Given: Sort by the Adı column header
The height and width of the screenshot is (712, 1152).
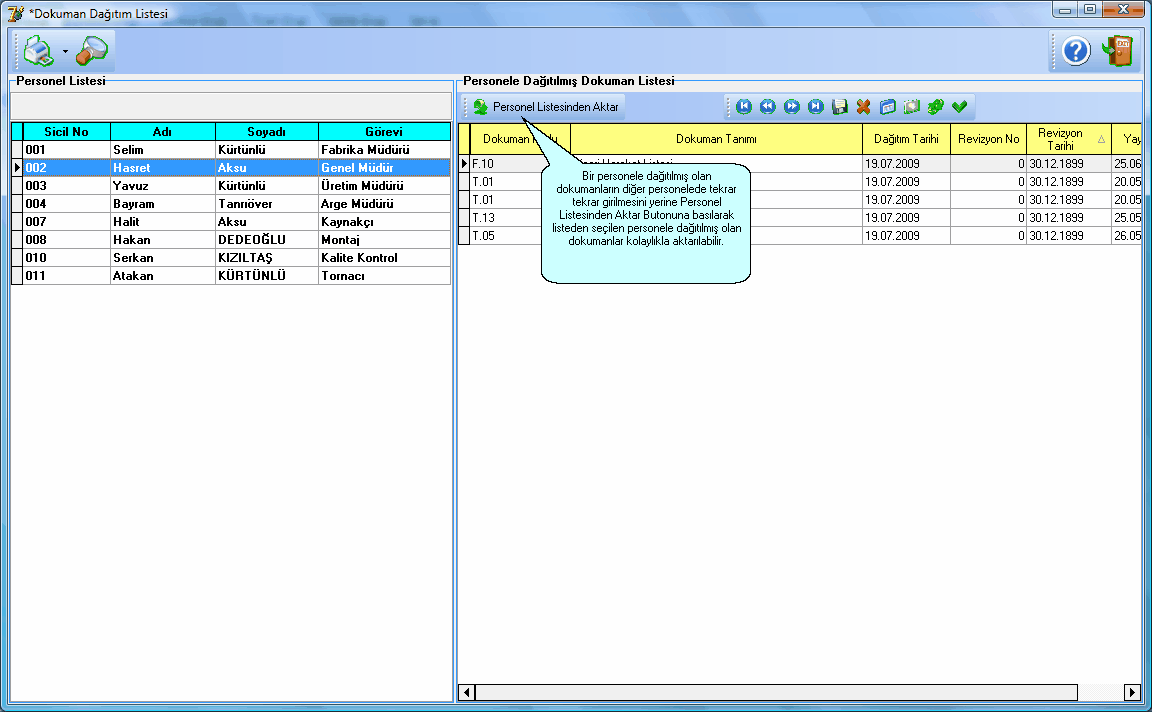Looking at the screenshot, I should coord(162,132).
